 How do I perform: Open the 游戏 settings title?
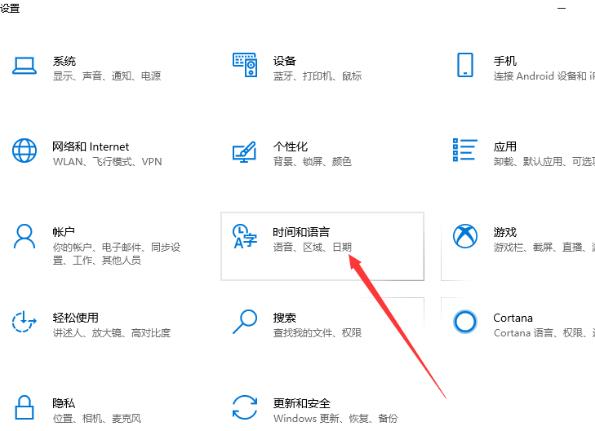point(505,232)
